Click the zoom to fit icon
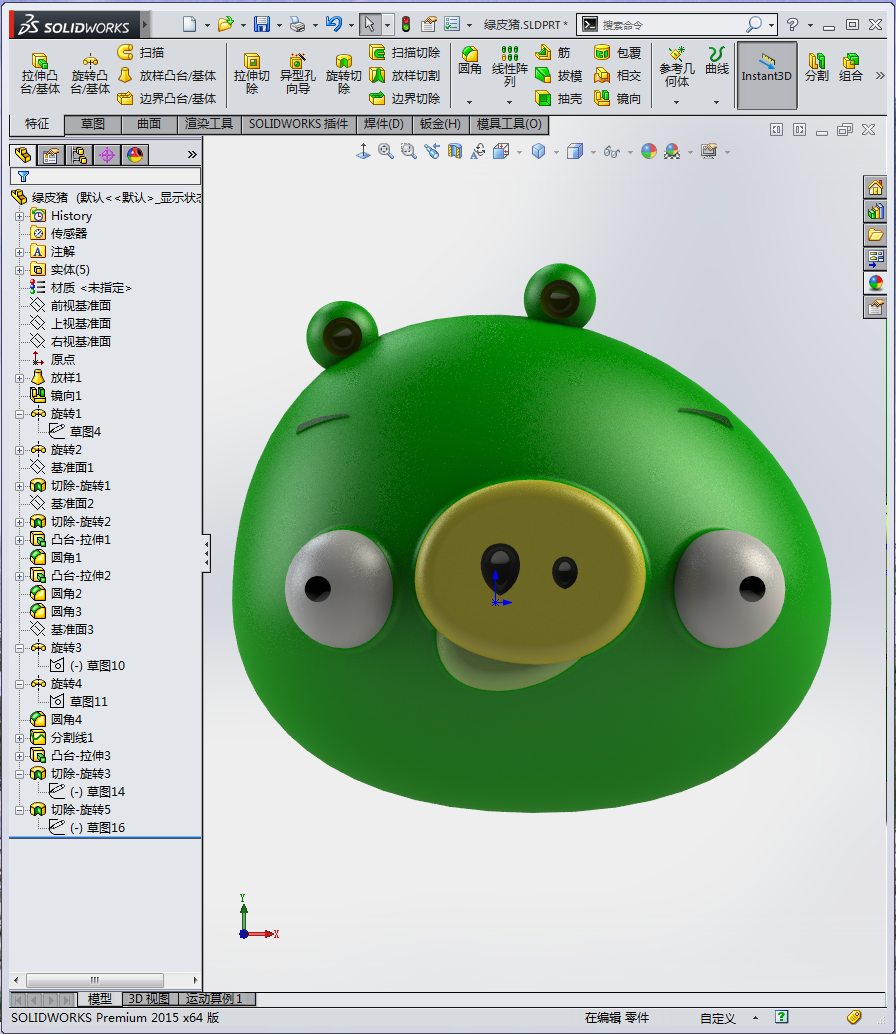 [x=386, y=152]
